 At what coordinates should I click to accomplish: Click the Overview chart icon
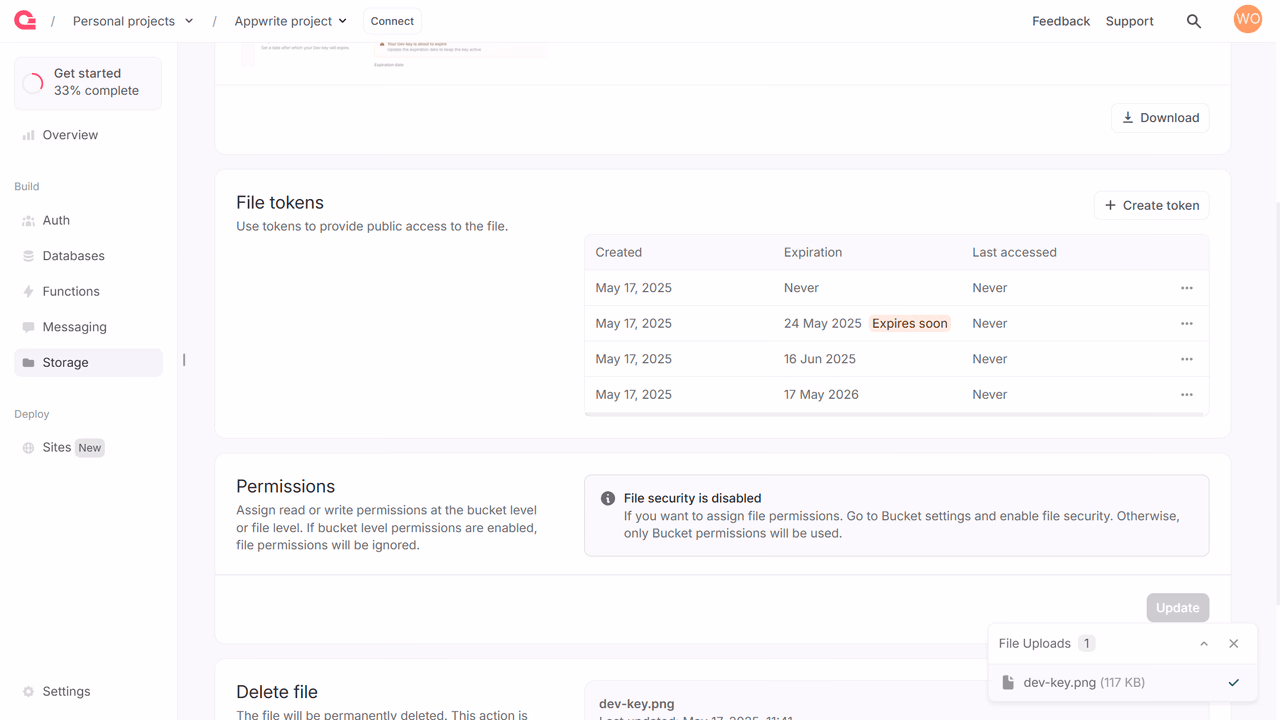coord(28,135)
